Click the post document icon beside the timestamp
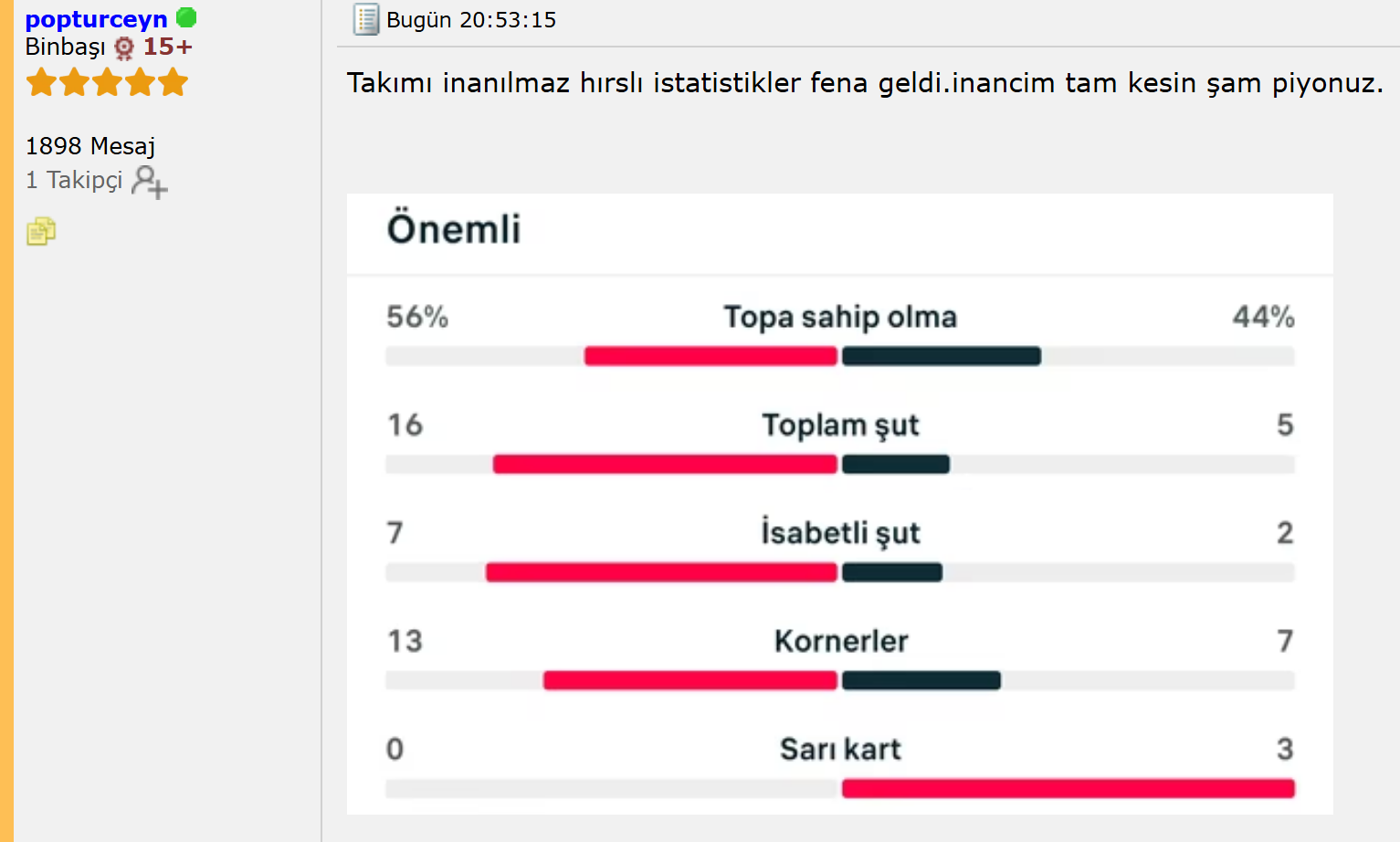This screenshot has width=1400, height=842. pos(366,19)
